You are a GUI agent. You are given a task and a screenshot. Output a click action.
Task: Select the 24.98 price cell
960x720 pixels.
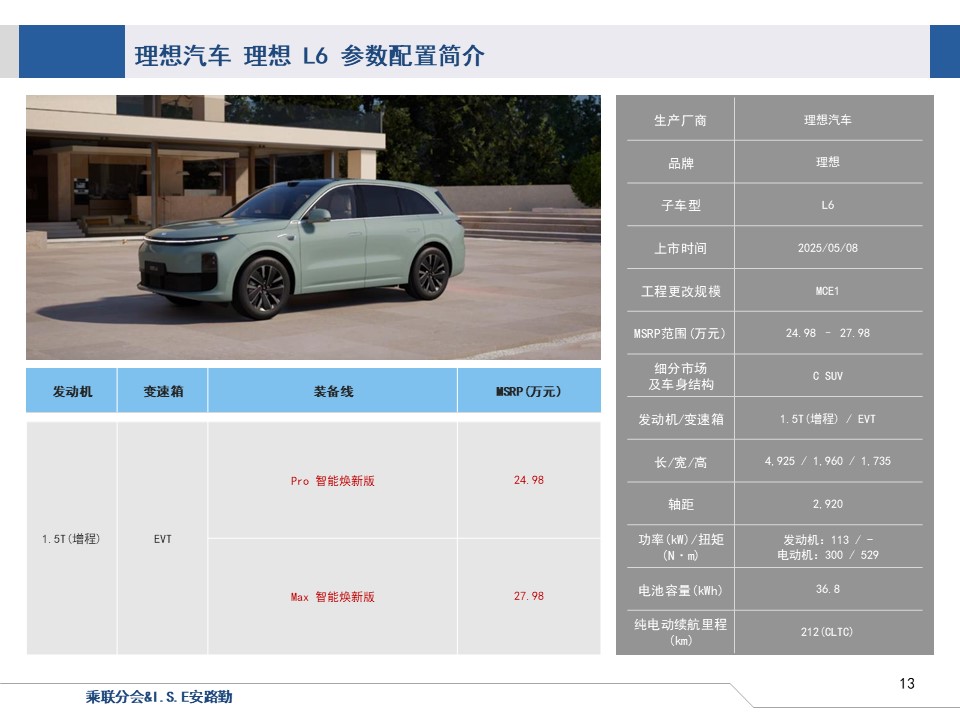[529, 480]
